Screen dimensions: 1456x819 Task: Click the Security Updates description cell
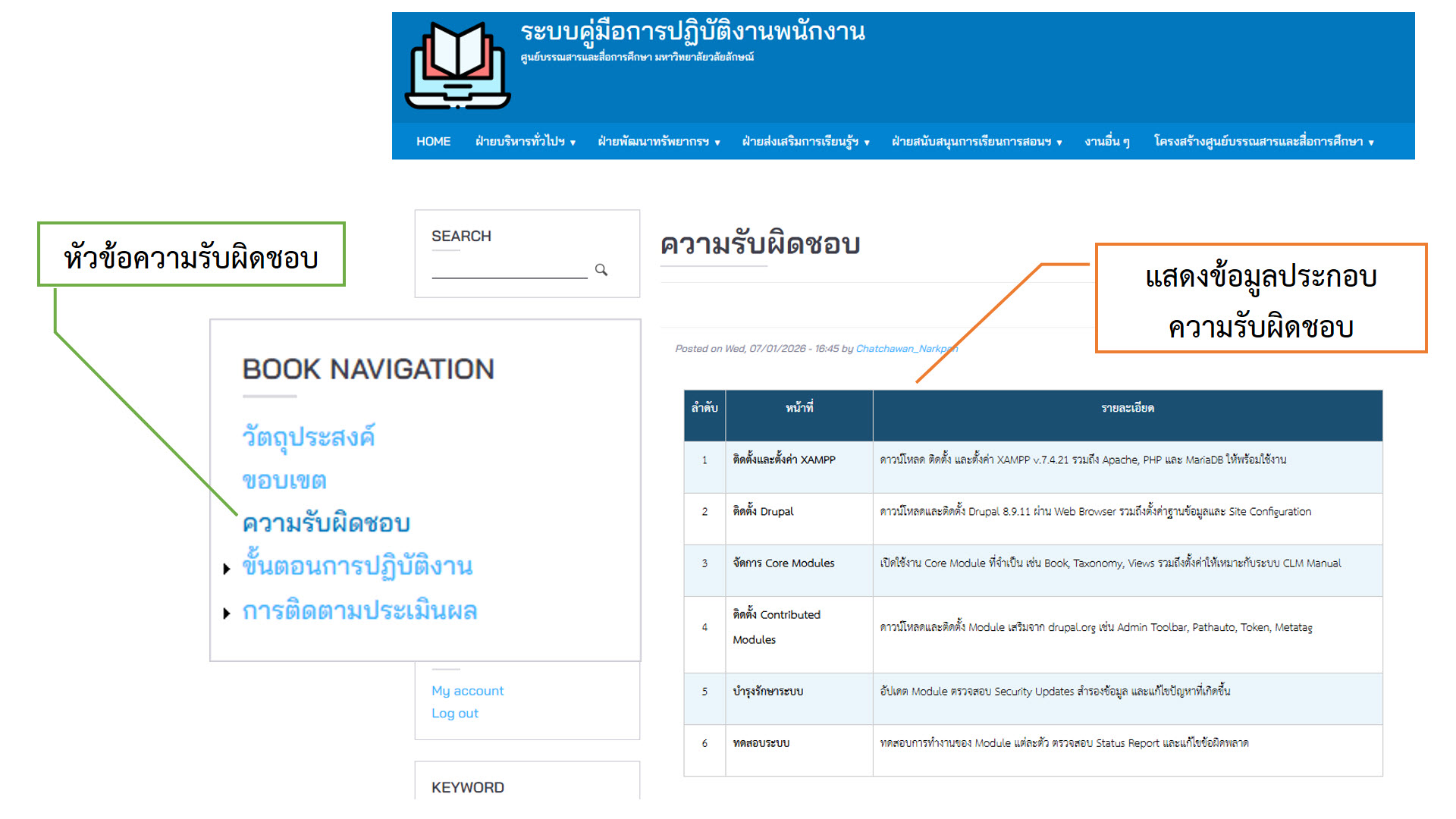click(x=1128, y=698)
